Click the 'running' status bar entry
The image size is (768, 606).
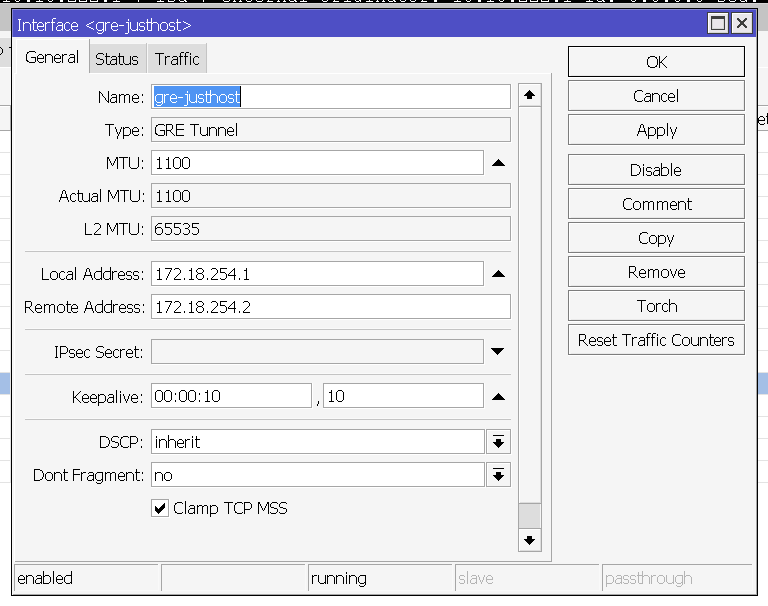point(380,578)
